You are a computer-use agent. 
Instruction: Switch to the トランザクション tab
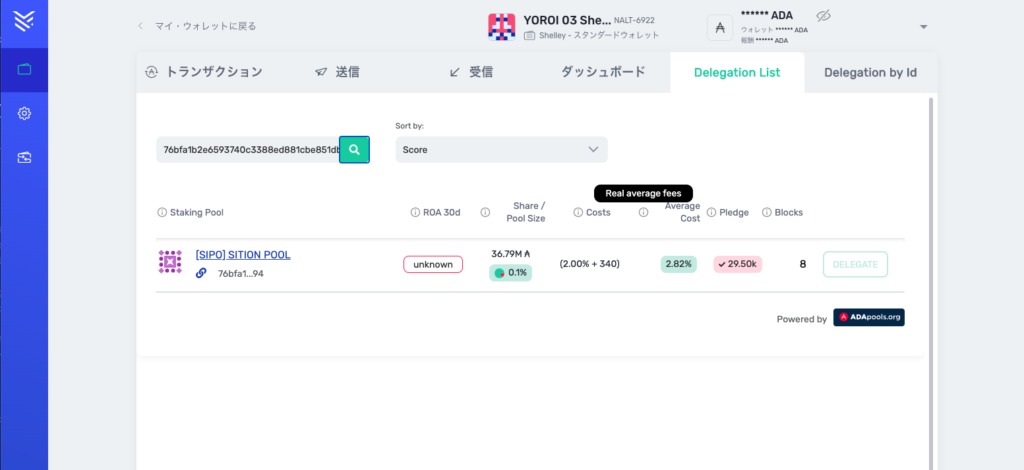tap(204, 72)
